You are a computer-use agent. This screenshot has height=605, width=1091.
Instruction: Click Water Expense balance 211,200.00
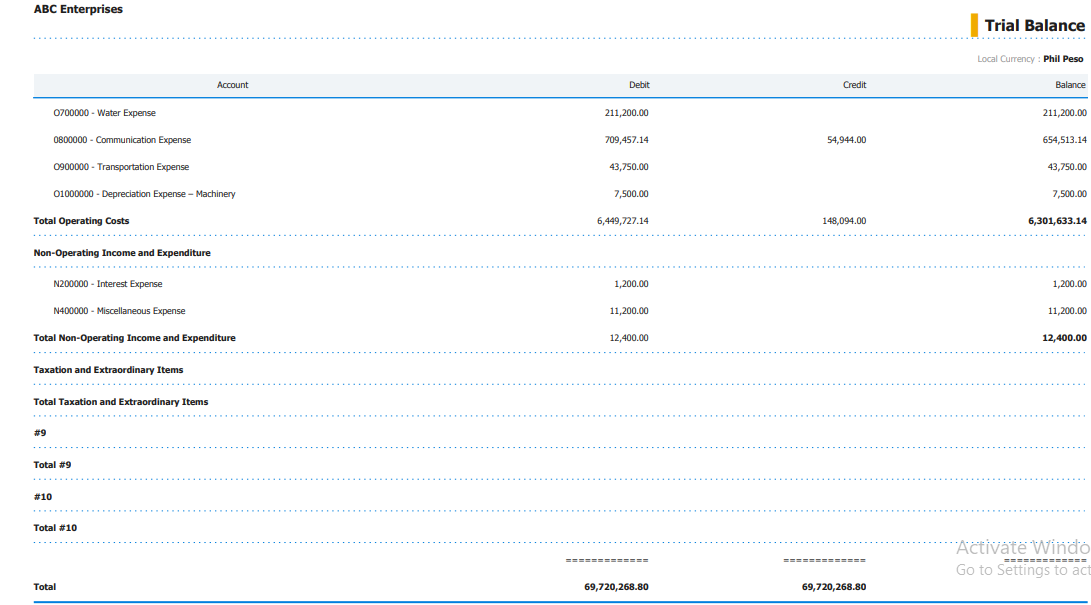(x=1064, y=113)
